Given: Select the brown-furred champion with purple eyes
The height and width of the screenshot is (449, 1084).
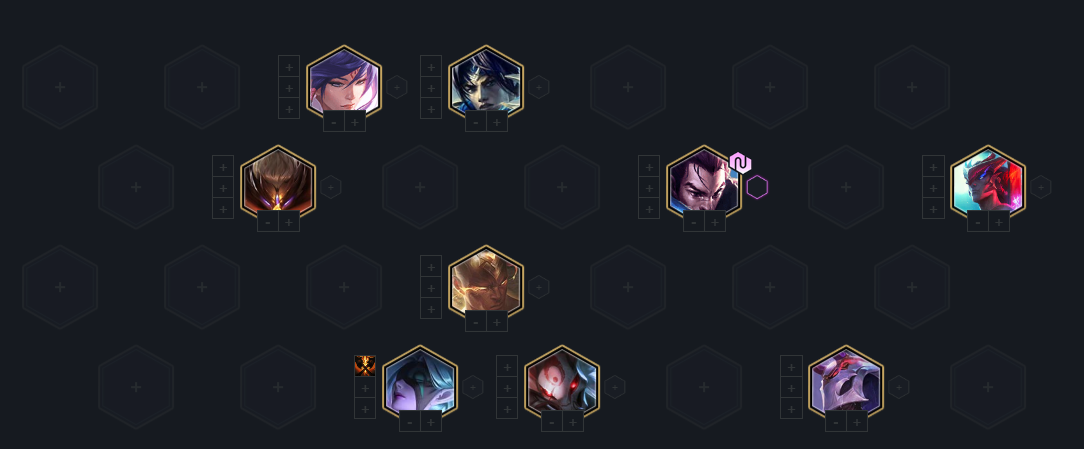Looking at the screenshot, I should (x=278, y=182).
